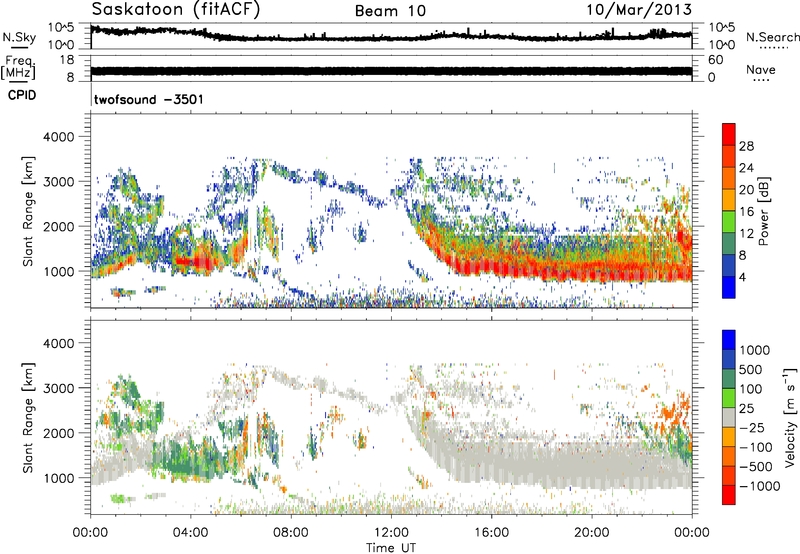Click the '10^5' left tick of noise panel
The height and width of the screenshot is (554, 800).
point(61,27)
